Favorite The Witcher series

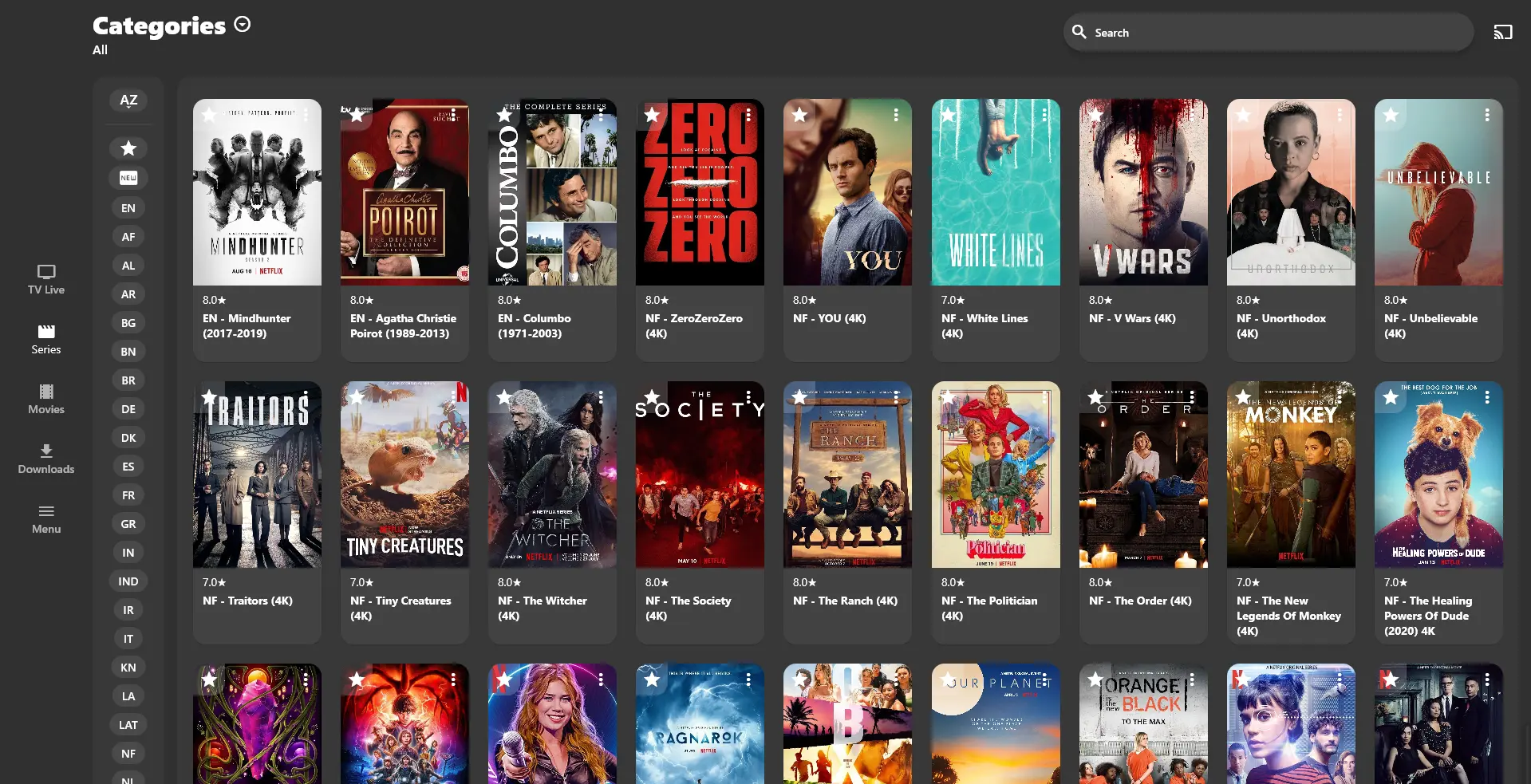[504, 396]
